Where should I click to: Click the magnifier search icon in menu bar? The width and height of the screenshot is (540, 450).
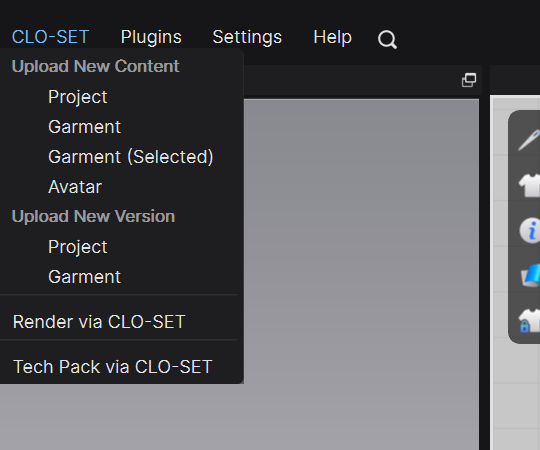(387, 40)
